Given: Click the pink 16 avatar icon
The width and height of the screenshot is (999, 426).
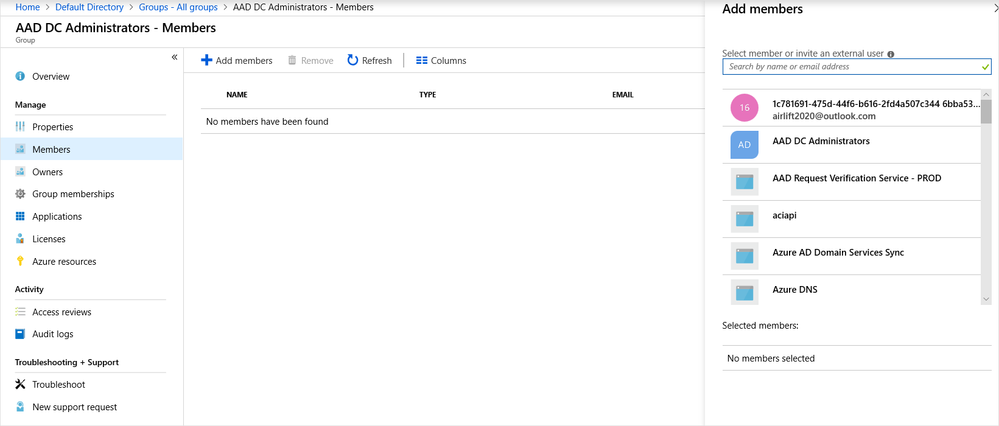Looking at the screenshot, I should coord(744,108).
